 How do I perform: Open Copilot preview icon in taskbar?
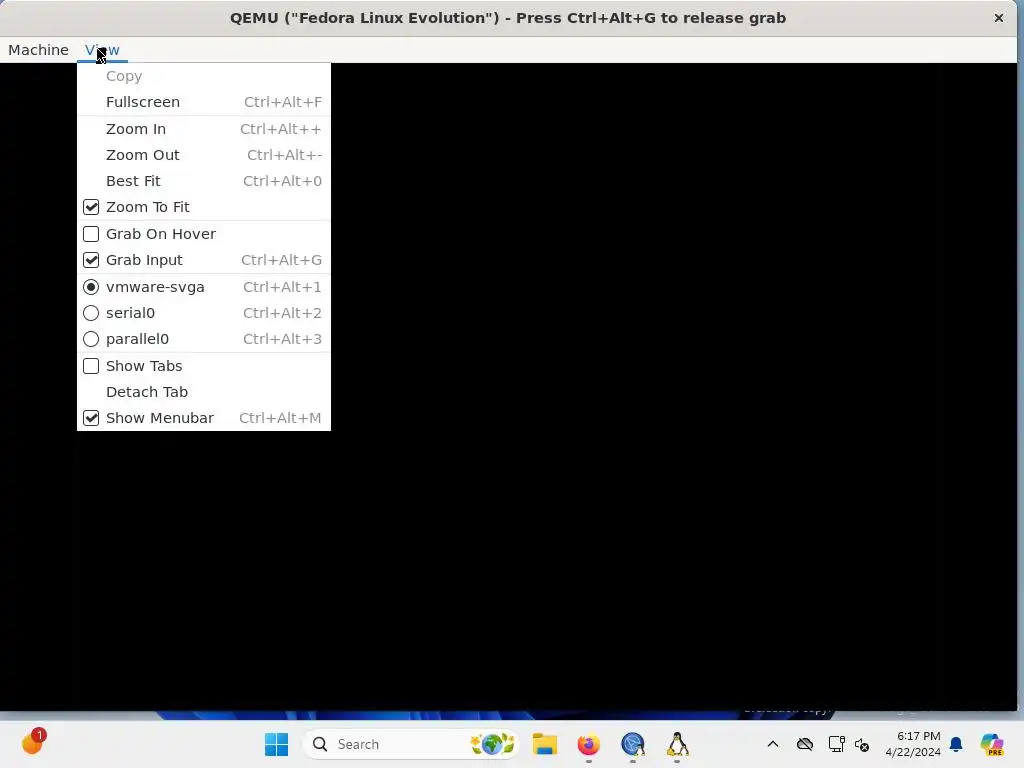click(x=992, y=744)
